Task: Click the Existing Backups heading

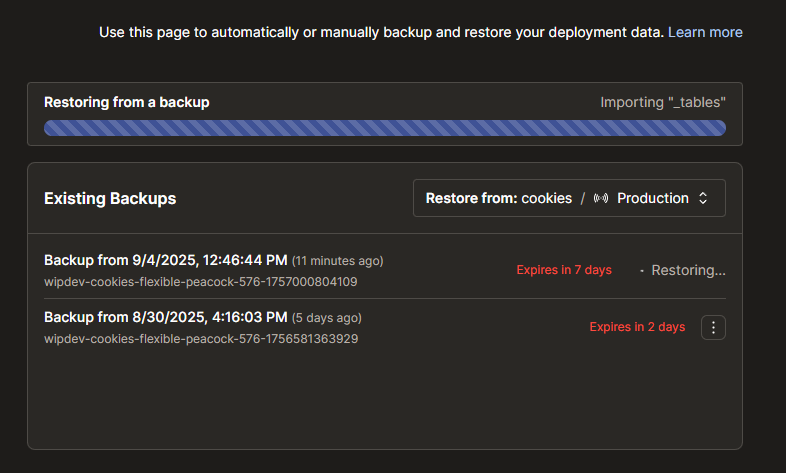Action: (110, 199)
